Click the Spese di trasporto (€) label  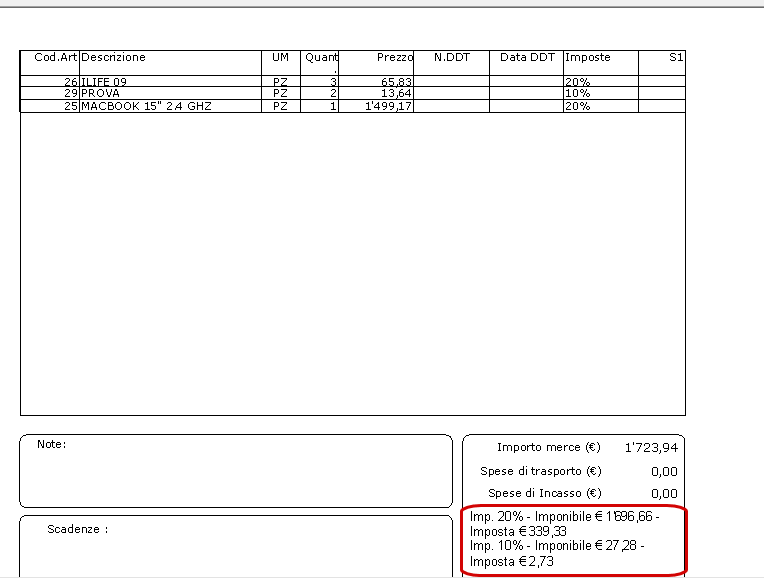(541, 471)
